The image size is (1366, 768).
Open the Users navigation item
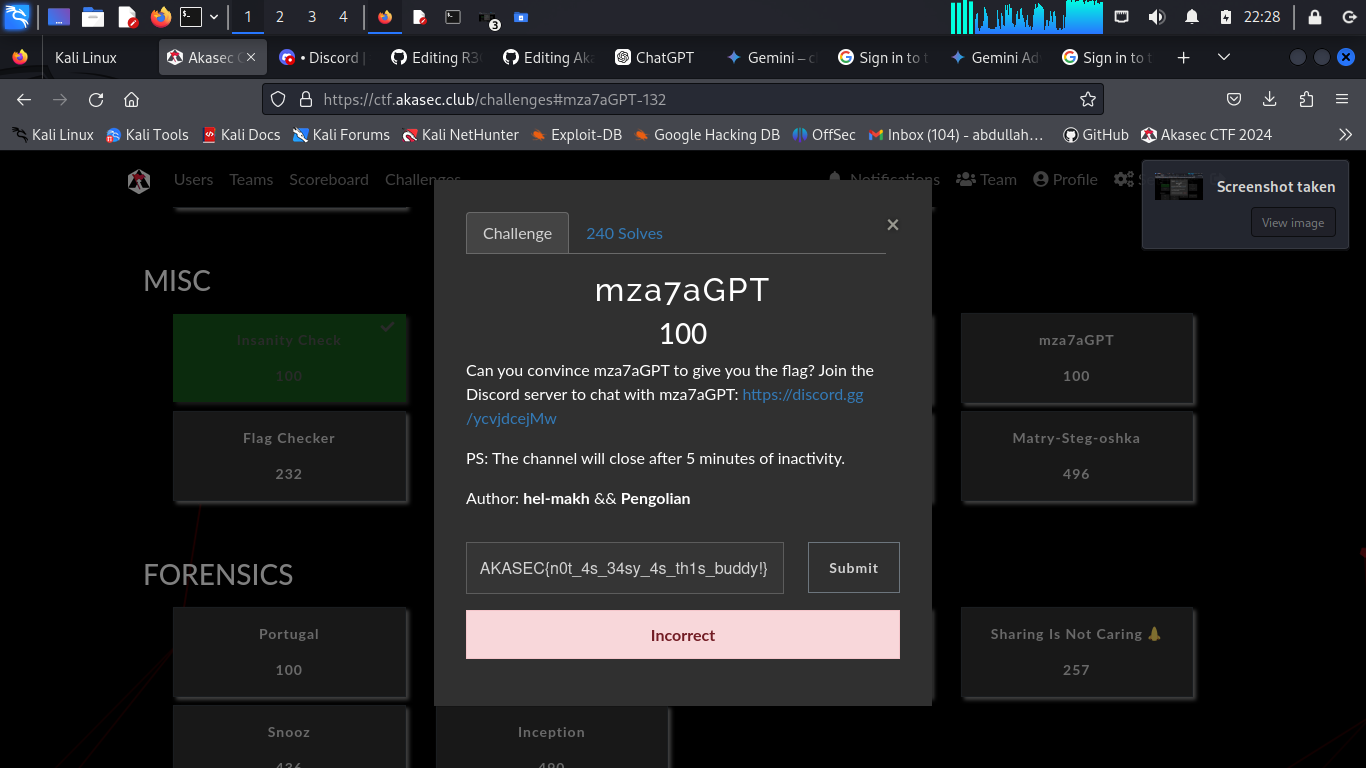[193, 179]
